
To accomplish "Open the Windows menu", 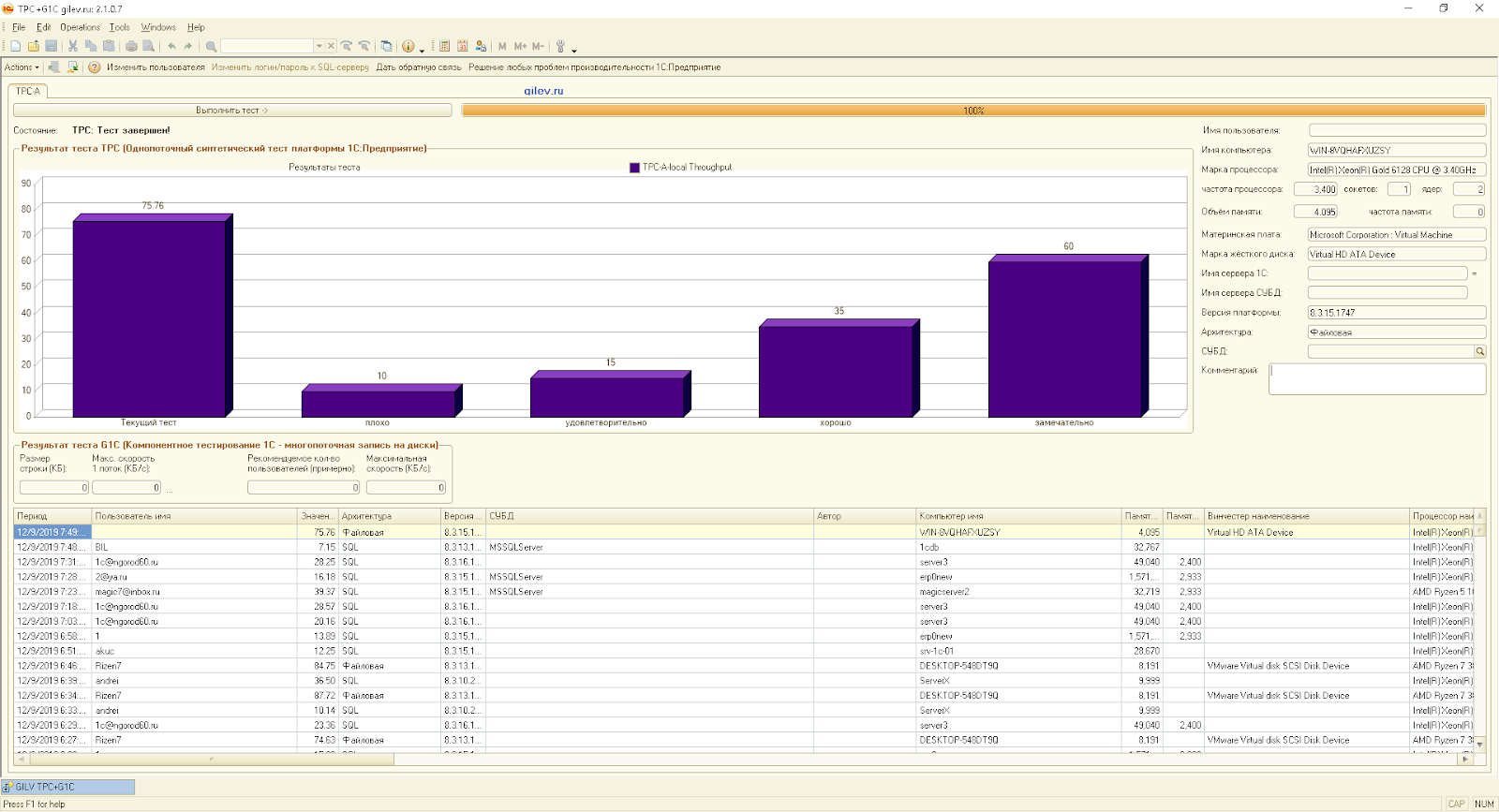I will click(158, 27).
